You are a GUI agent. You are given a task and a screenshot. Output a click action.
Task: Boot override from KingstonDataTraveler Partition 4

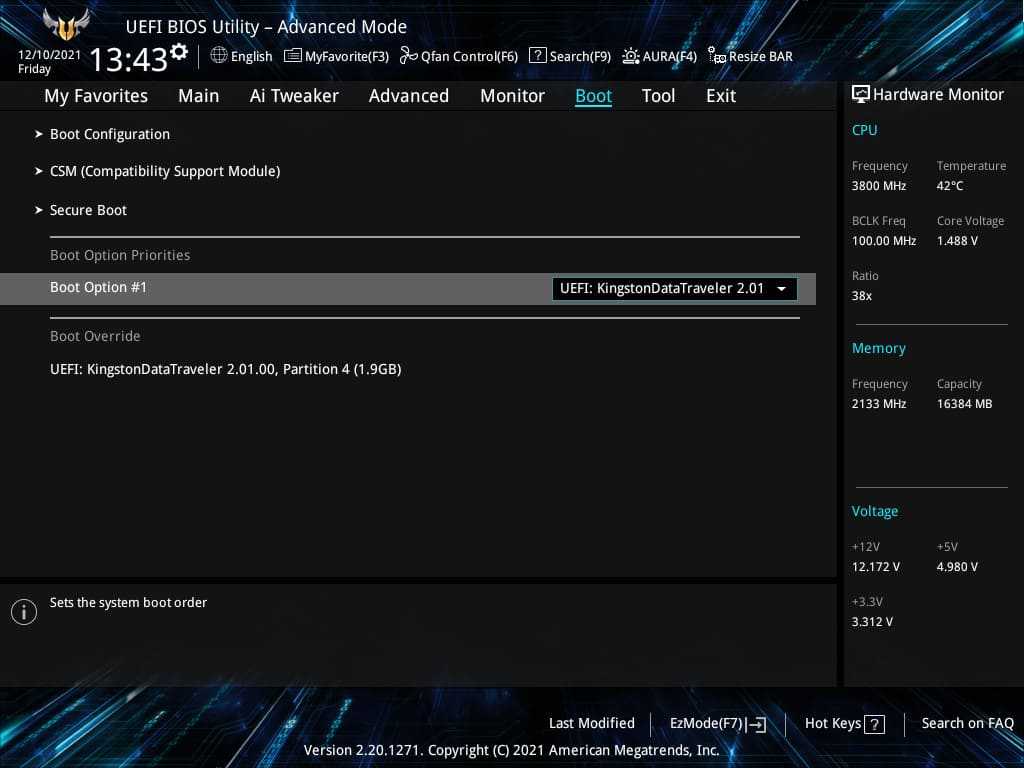(x=226, y=369)
